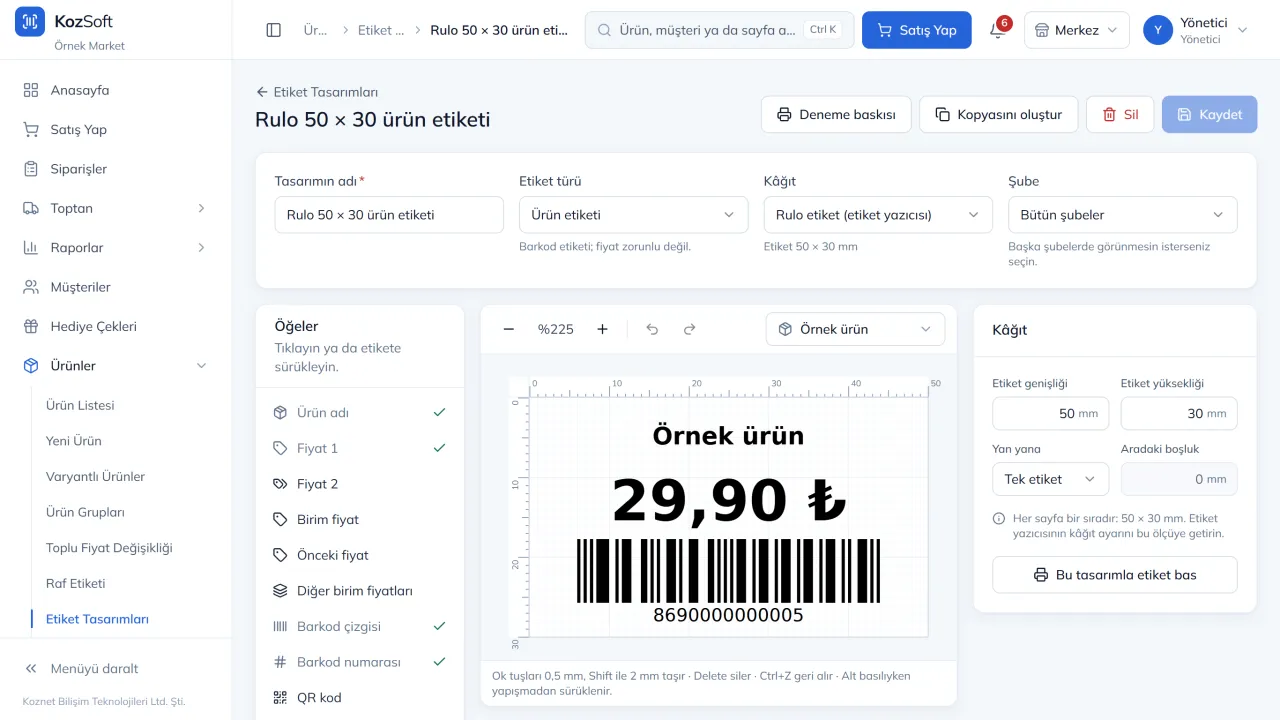1280x720 pixels.
Task: Add QR kod element to label
Action: 360,697
